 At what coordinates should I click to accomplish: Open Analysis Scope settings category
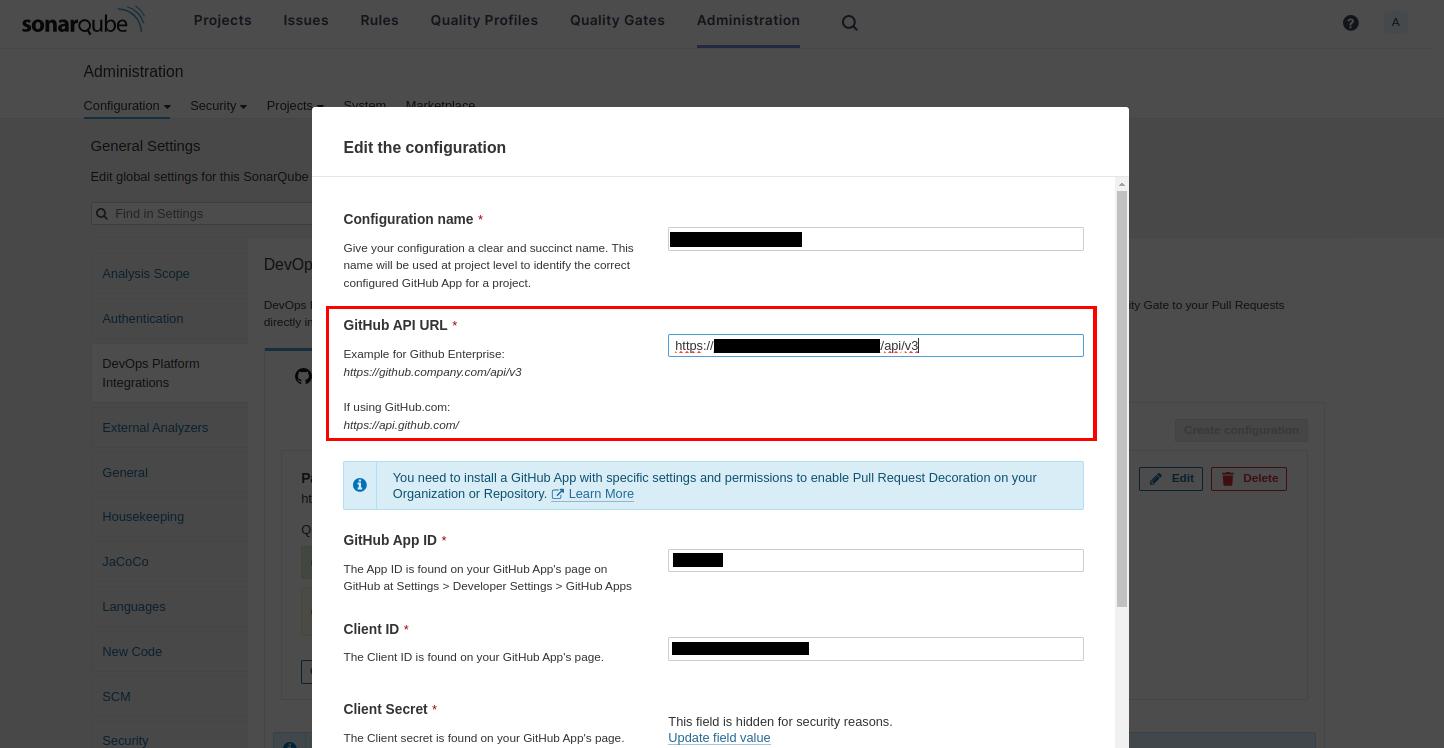click(146, 274)
